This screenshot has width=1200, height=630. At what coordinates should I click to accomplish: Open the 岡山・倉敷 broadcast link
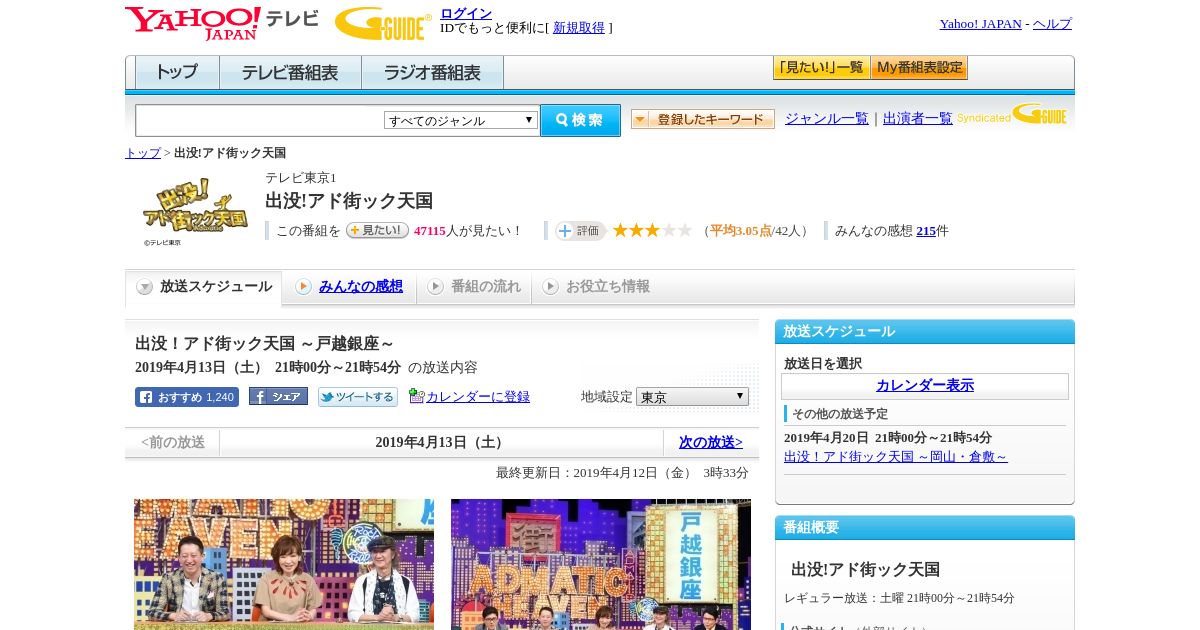[896, 457]
